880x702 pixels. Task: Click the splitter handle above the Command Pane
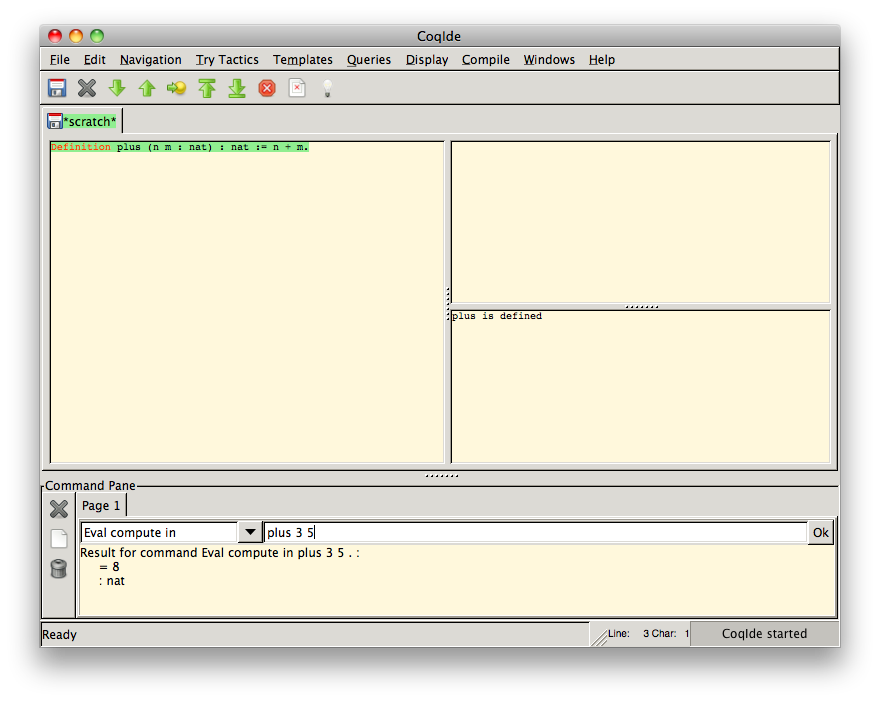(442, 476)
